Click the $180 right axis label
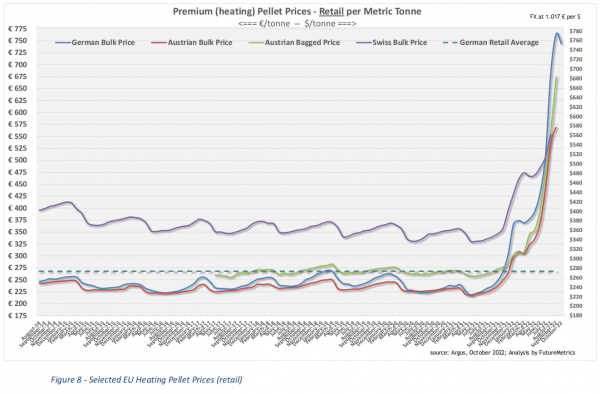 [x=576, y=316]
